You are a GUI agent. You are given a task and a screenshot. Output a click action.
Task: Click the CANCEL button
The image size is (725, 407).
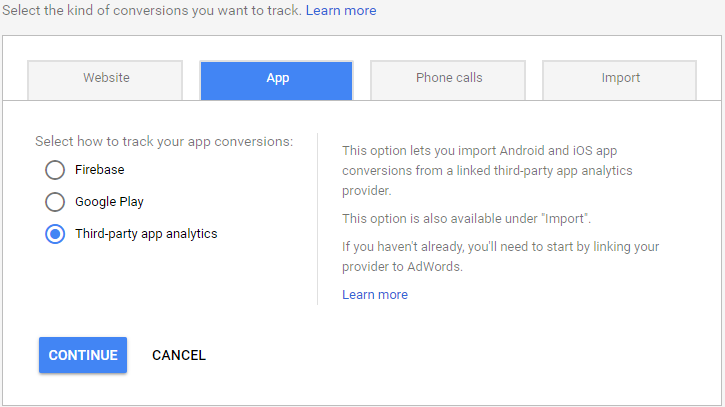179,355
